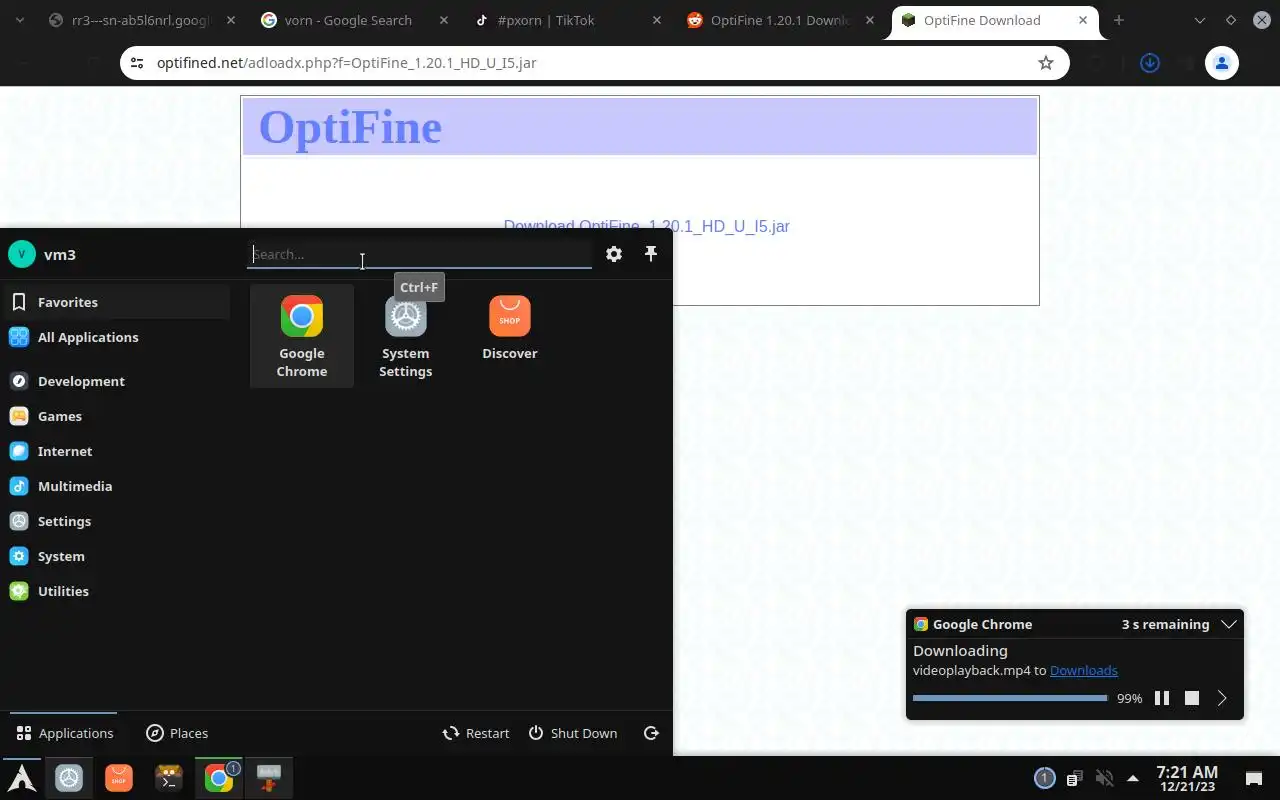This screenshot has height=800, width=1280.
Task: Stop the videoplayback.mp4 download
Action: [1192, 698]
